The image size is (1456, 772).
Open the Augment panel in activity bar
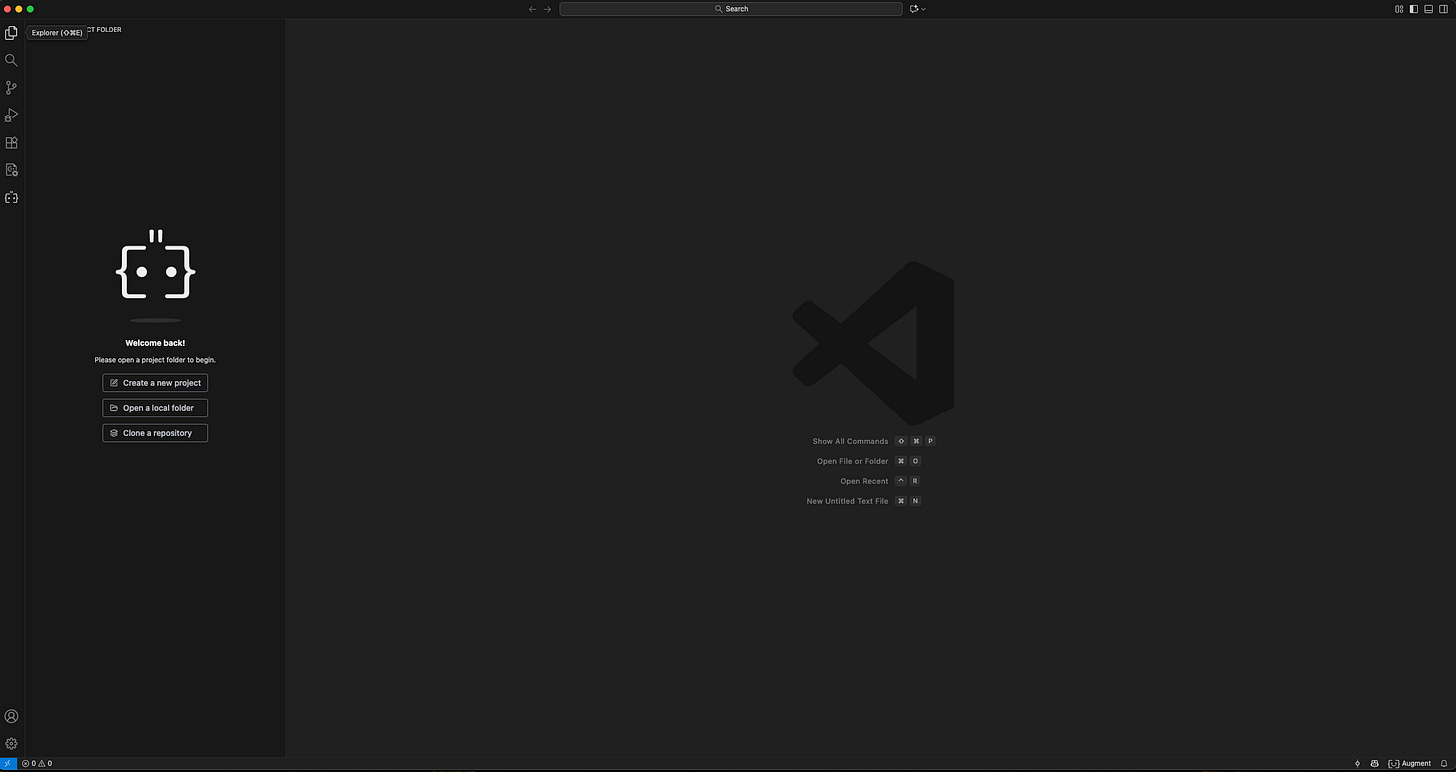pyautogui.click(x=11, y=198)
